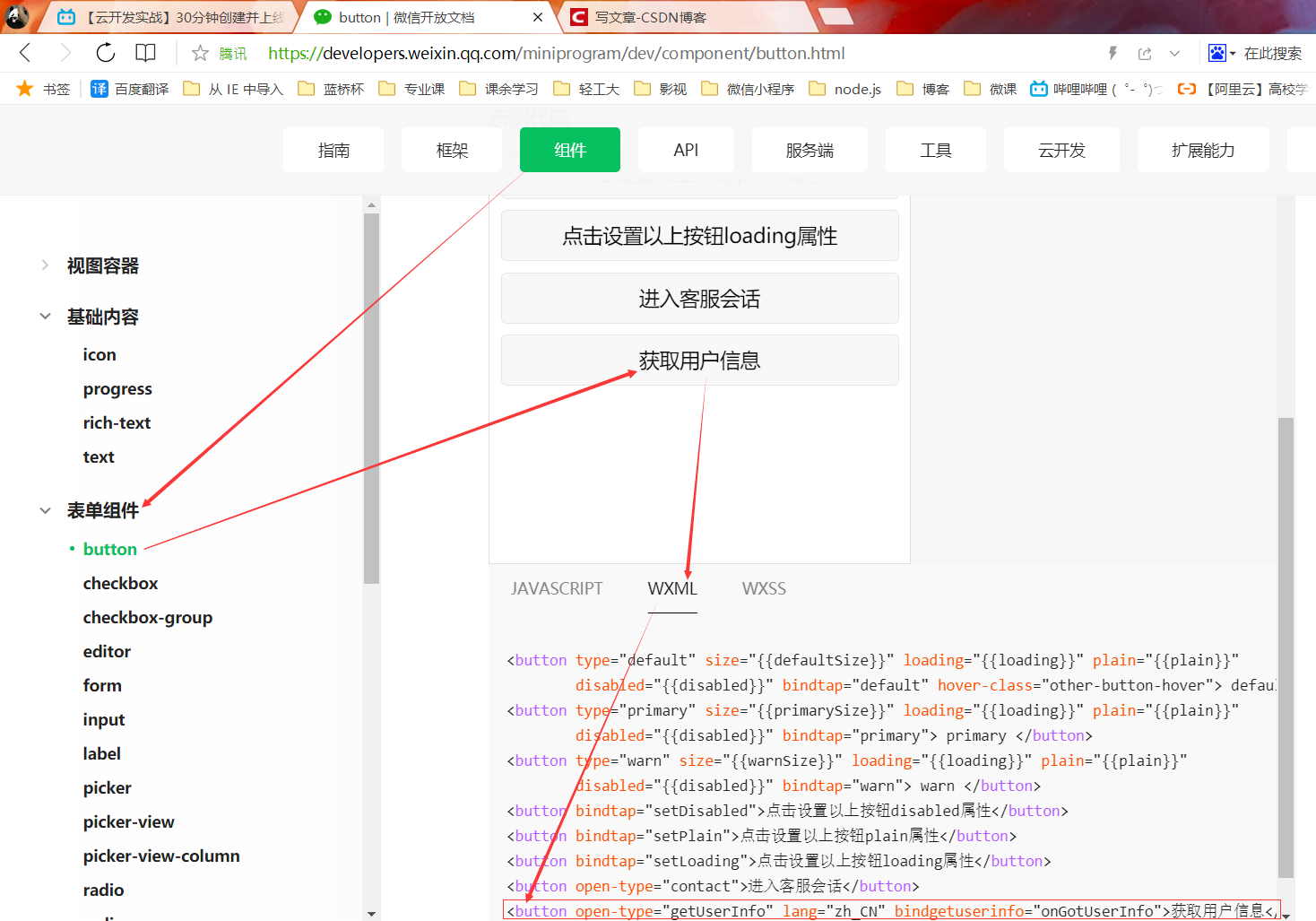
Task: Click the 进入客服会话 demo button
Action: [699, 298]
